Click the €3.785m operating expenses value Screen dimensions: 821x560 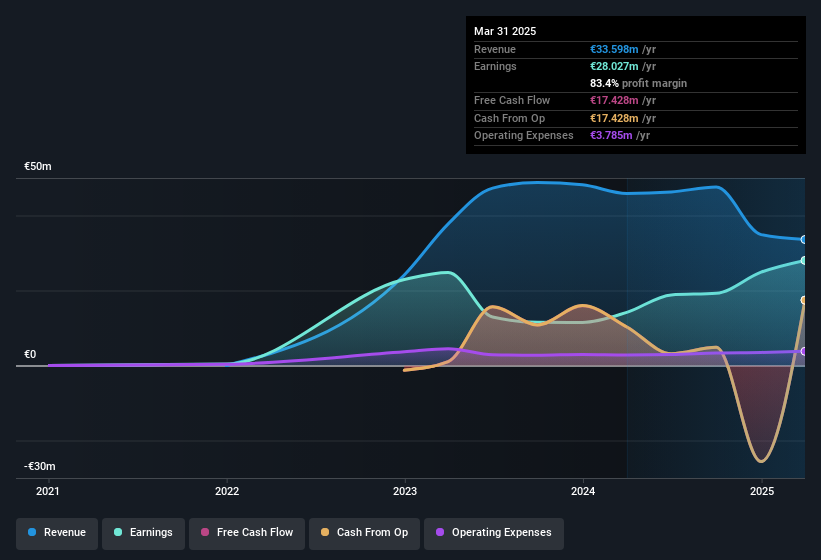coord(611,135)
